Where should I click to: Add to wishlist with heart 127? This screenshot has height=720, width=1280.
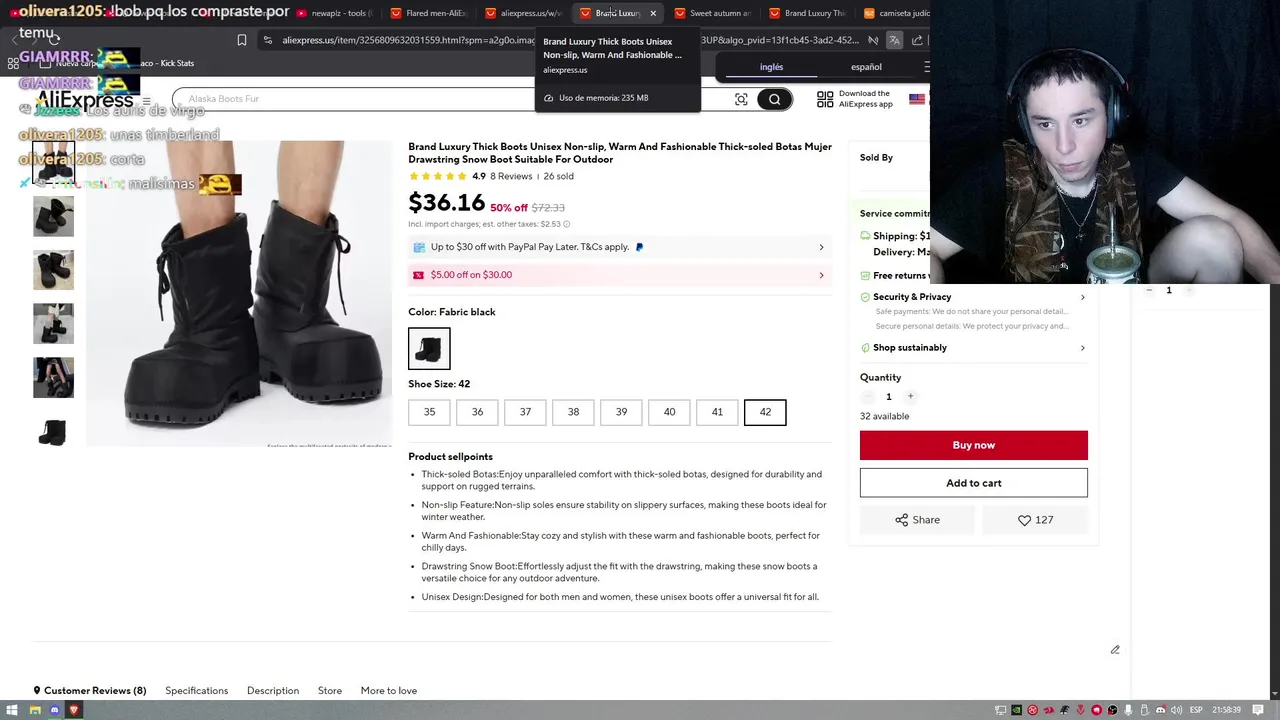point(1035,520)
